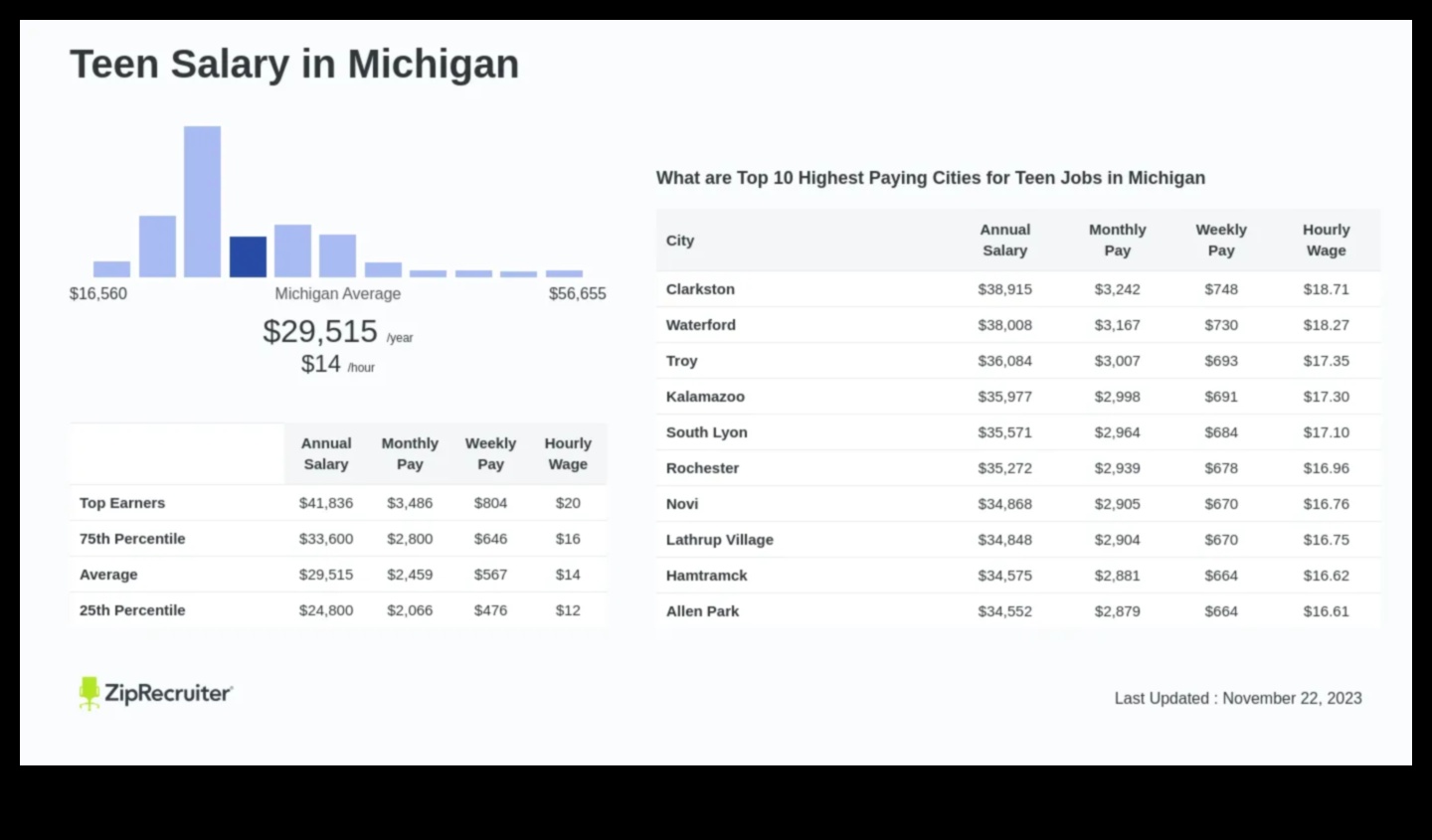Click the Teen Salary in Michigan heading

pyautogui.click(x=294, y=64)
